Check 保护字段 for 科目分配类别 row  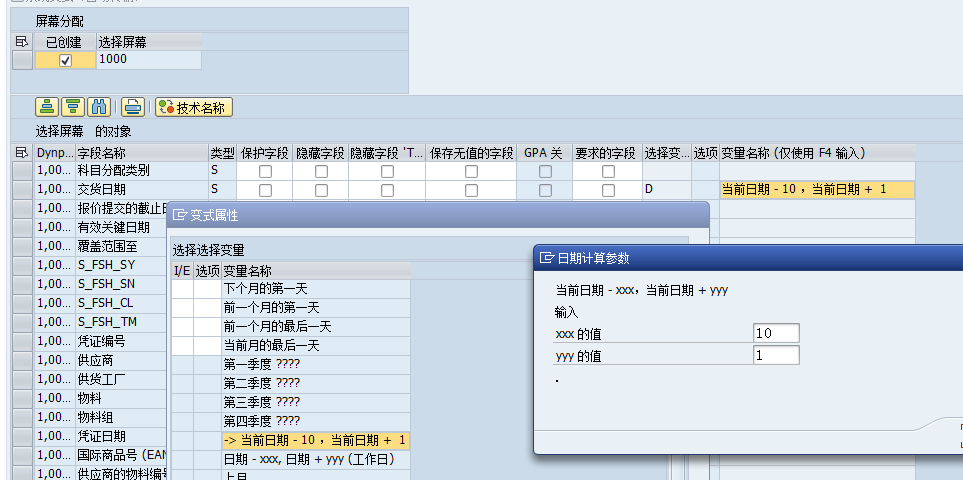click(x=265, y=171)
